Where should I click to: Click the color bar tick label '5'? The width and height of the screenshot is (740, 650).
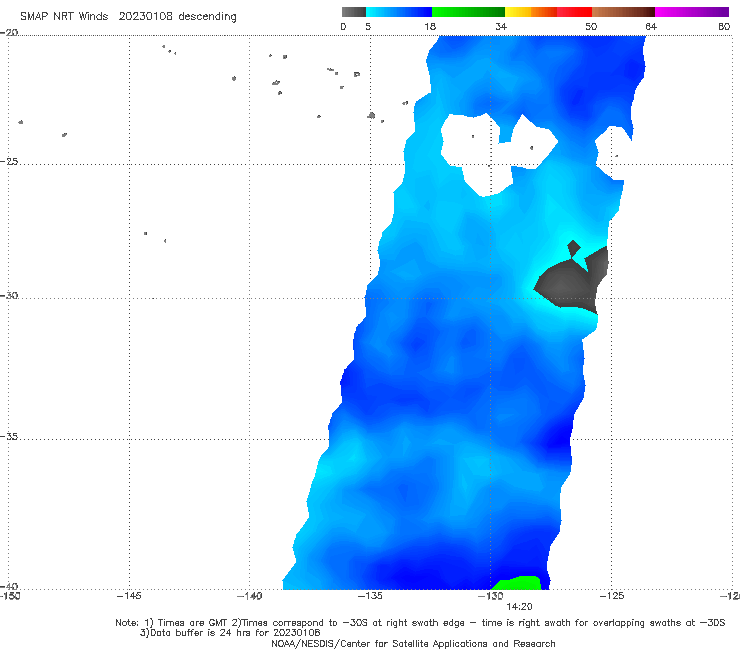(368, 27)
